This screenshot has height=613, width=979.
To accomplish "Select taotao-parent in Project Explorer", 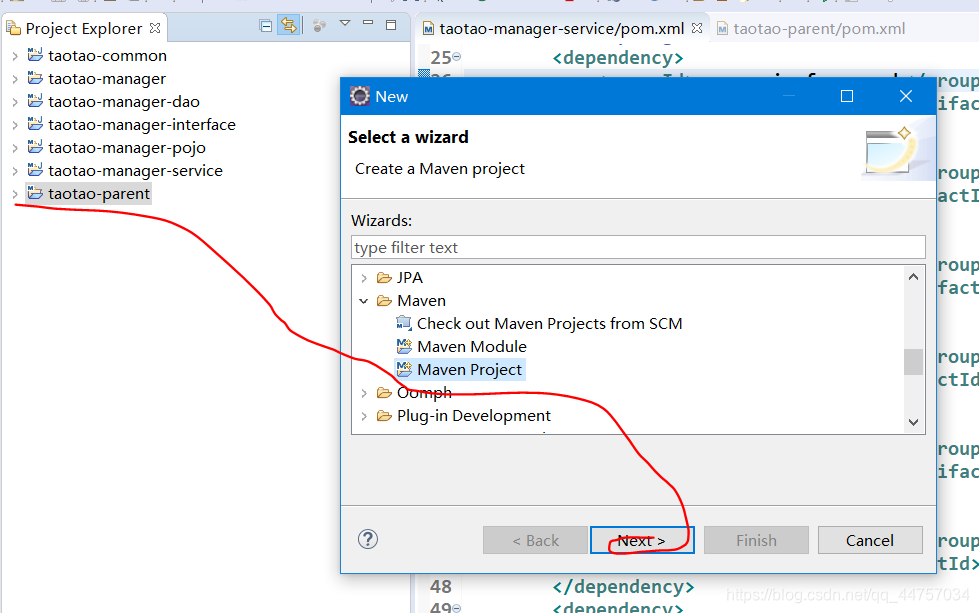I will pyautogui.click(x=99, y=194).
